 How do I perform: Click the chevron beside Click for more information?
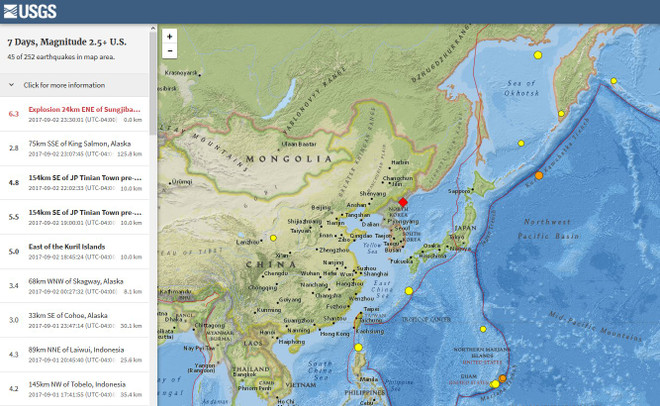pyautogui.click(x=11, y=85)
